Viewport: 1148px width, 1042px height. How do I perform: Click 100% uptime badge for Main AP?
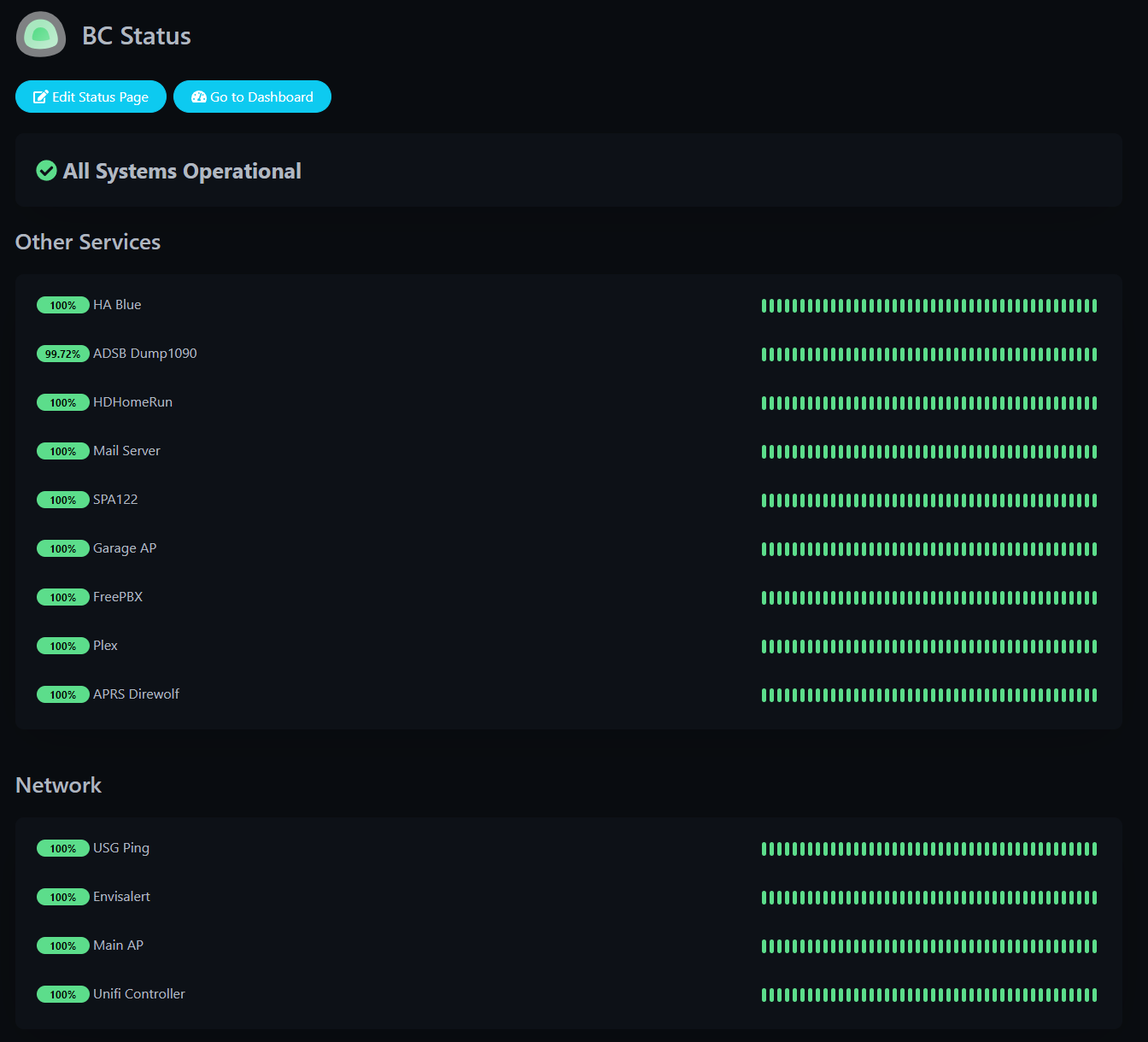[63, 945]
